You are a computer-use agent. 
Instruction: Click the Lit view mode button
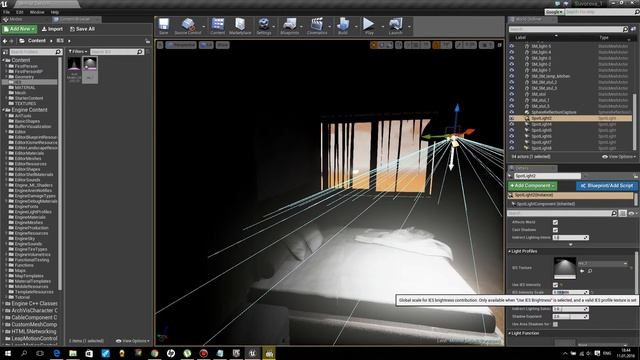coord(206,45)
